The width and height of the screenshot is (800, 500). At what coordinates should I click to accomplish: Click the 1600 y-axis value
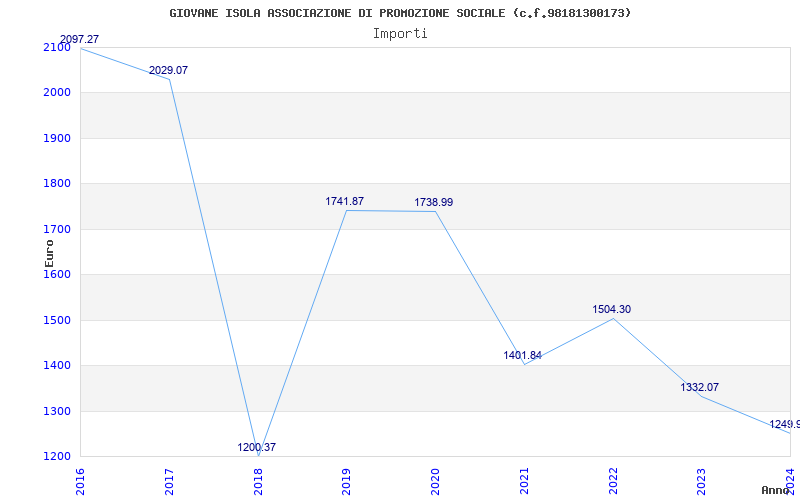point(57,274)
